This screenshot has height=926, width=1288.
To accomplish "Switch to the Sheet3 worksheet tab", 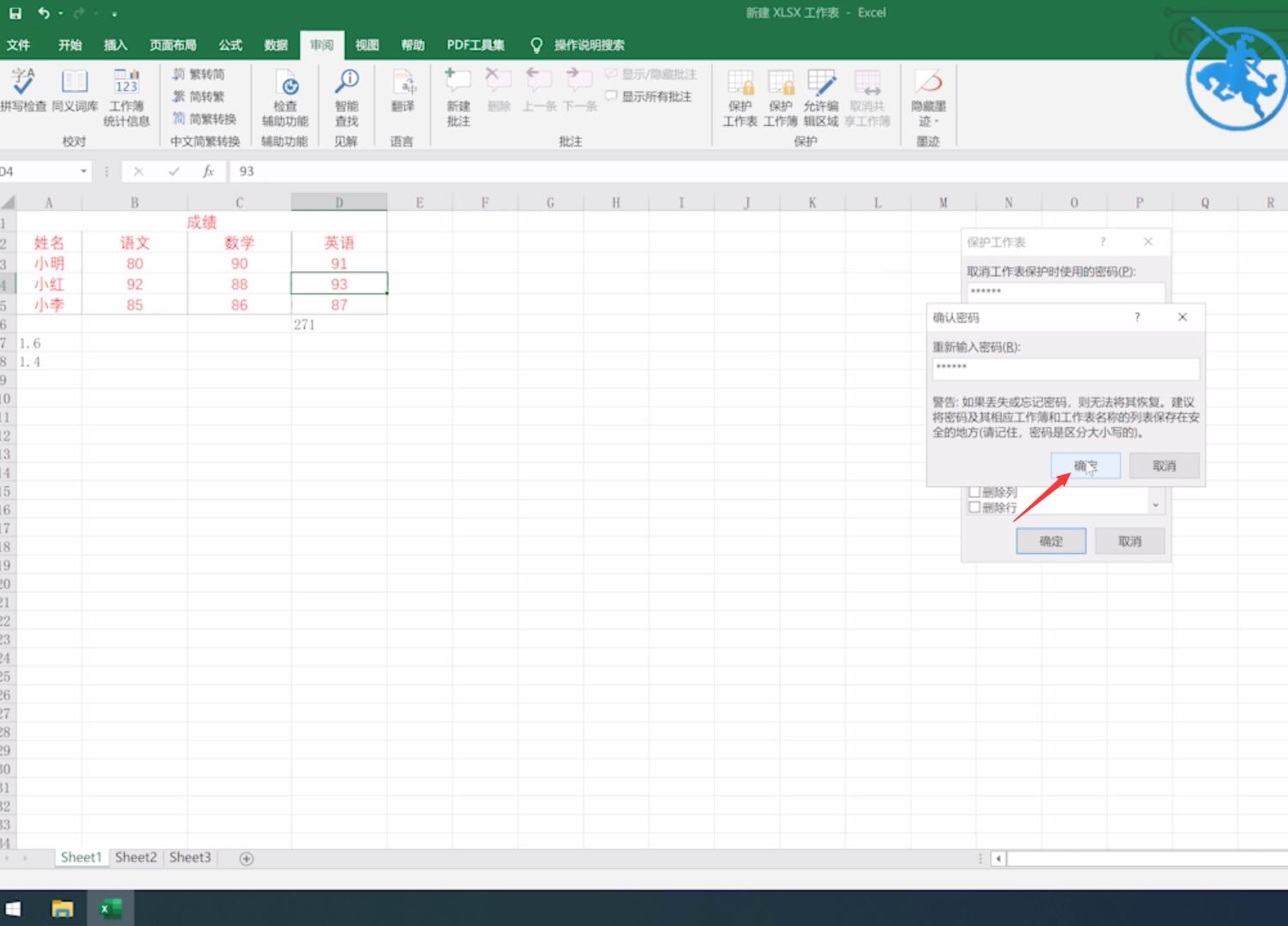I will pos(189,857).
